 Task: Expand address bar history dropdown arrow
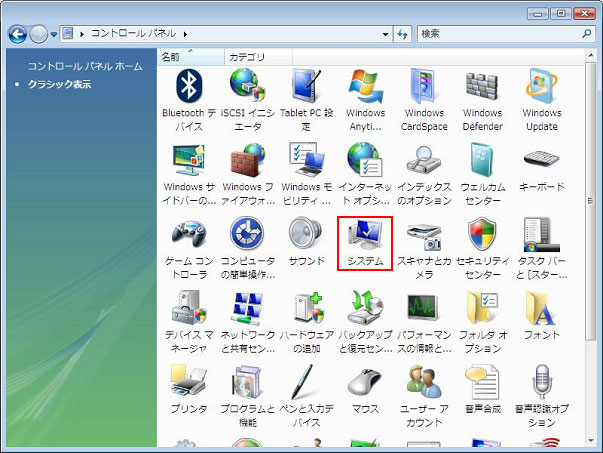tap(385, 34)
